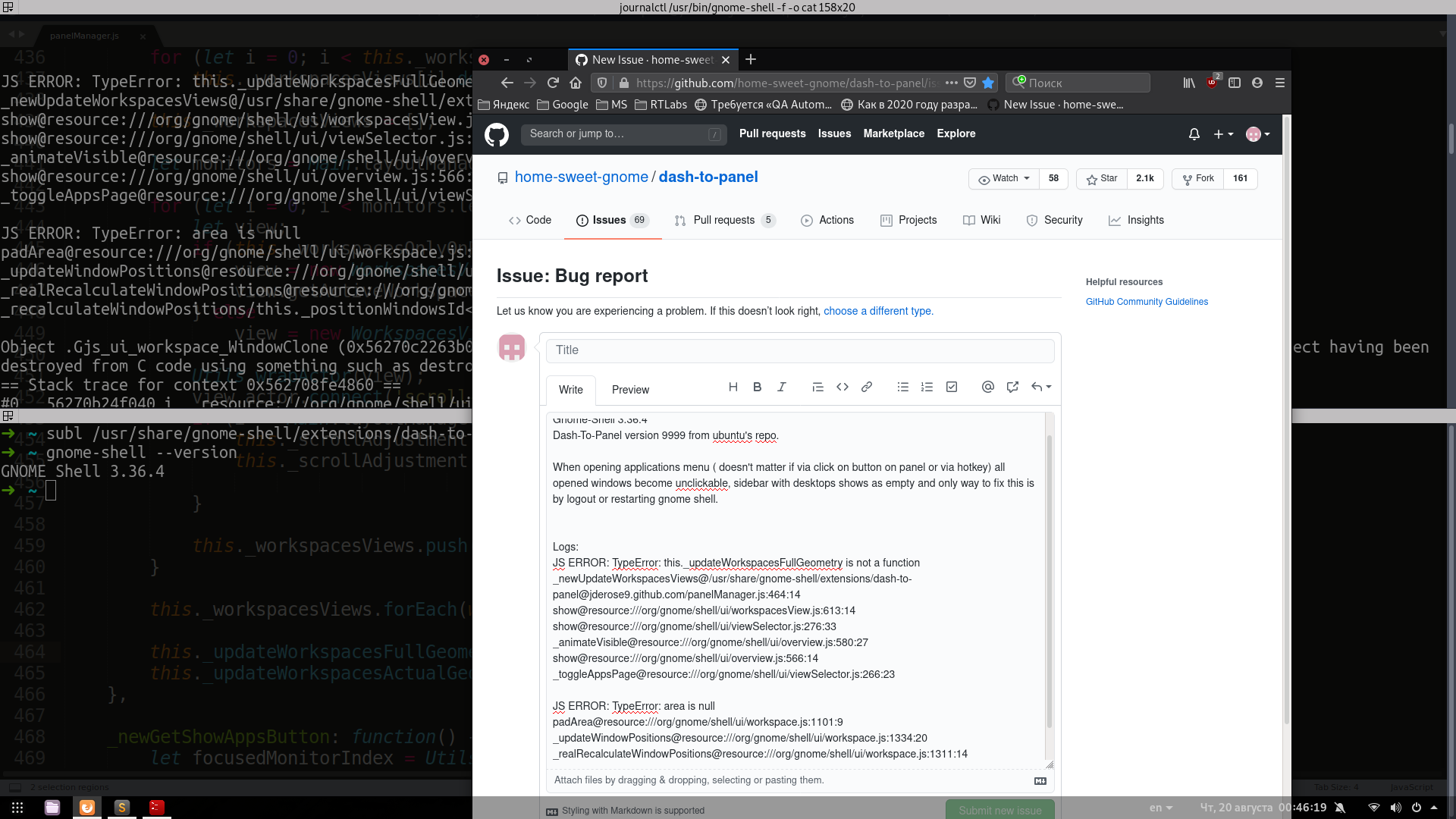Open the keyboard layout en dropdown
This screenshot has height=819, width=1456.
click(1161, 808)
